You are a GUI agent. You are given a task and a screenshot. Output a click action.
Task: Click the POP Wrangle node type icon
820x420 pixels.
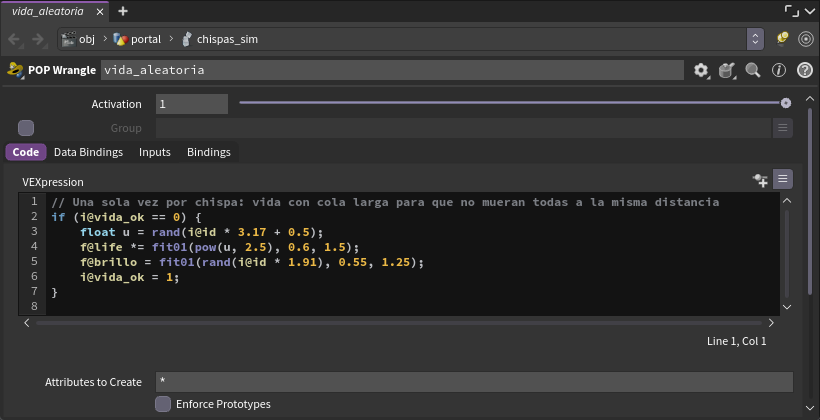point(16,70)
